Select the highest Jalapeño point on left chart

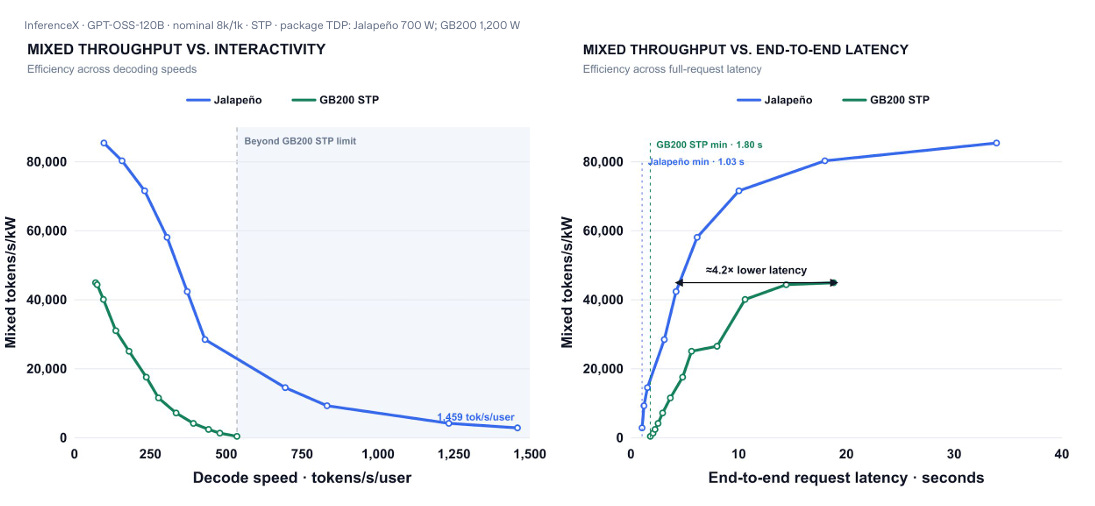pos(104,143)
